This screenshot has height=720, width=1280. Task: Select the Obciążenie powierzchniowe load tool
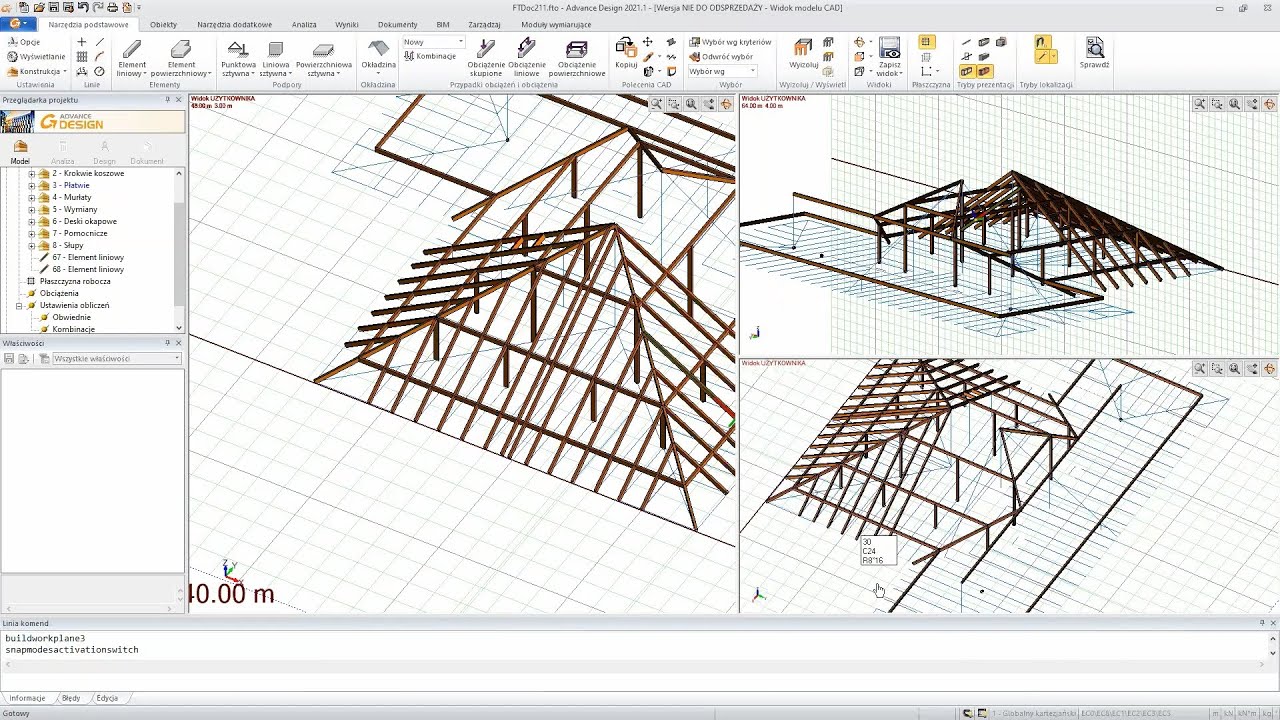(x=577, y=58)
